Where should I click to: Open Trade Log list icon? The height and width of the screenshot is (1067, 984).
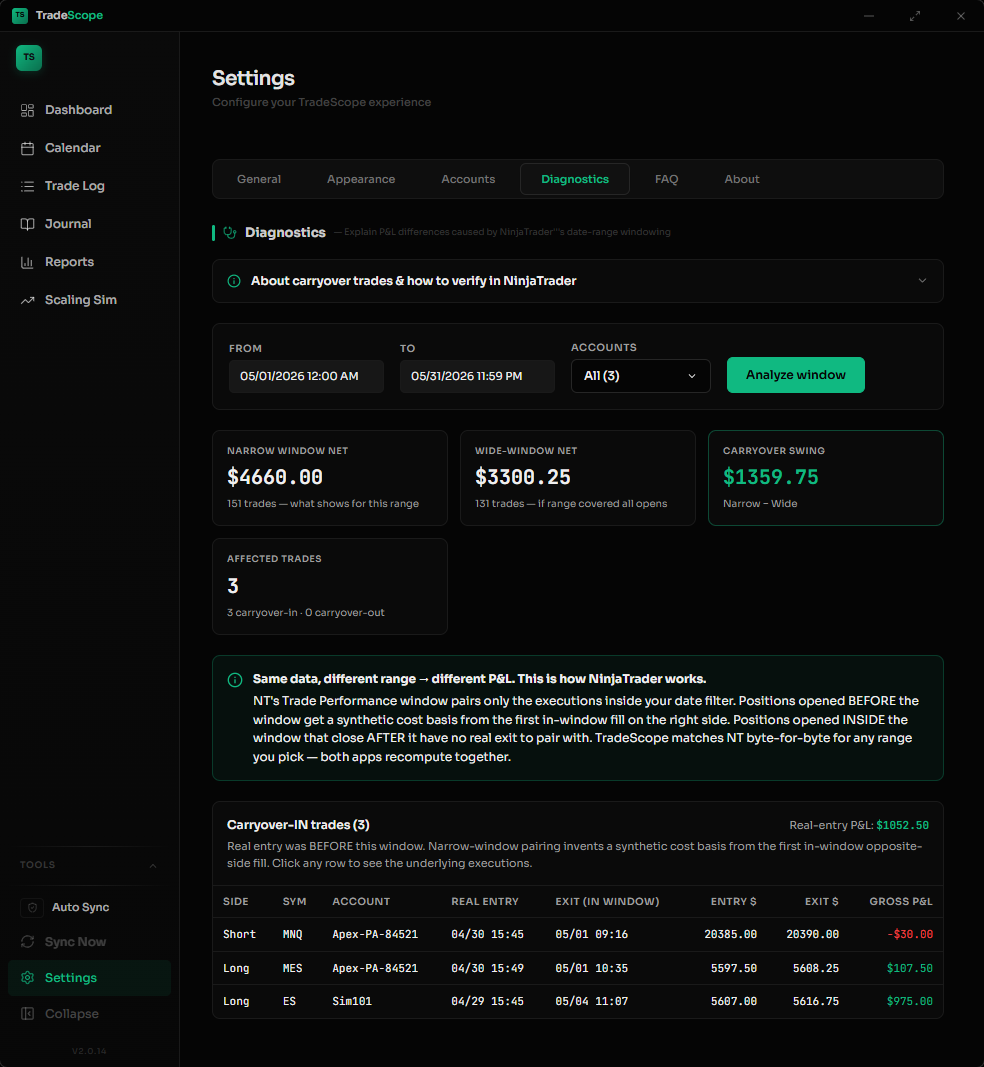click(x=27, y=186)
